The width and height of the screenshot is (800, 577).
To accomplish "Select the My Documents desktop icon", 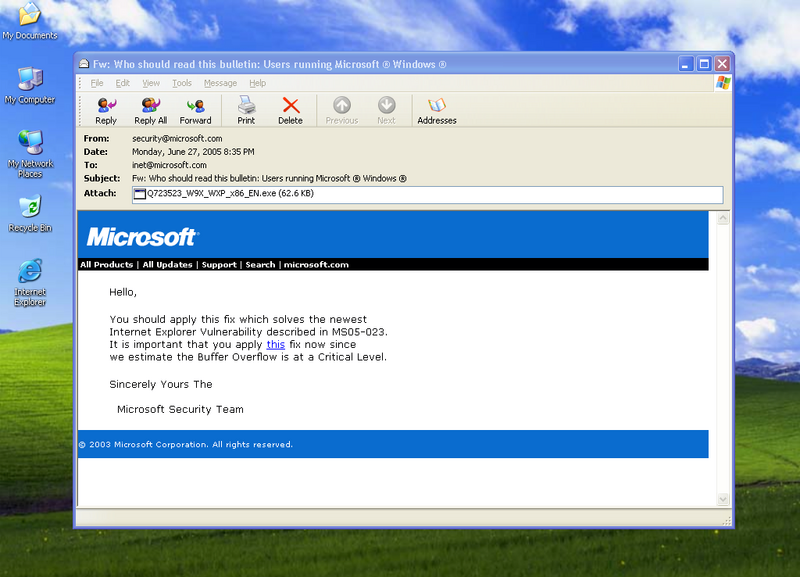I will pos(30,21).
